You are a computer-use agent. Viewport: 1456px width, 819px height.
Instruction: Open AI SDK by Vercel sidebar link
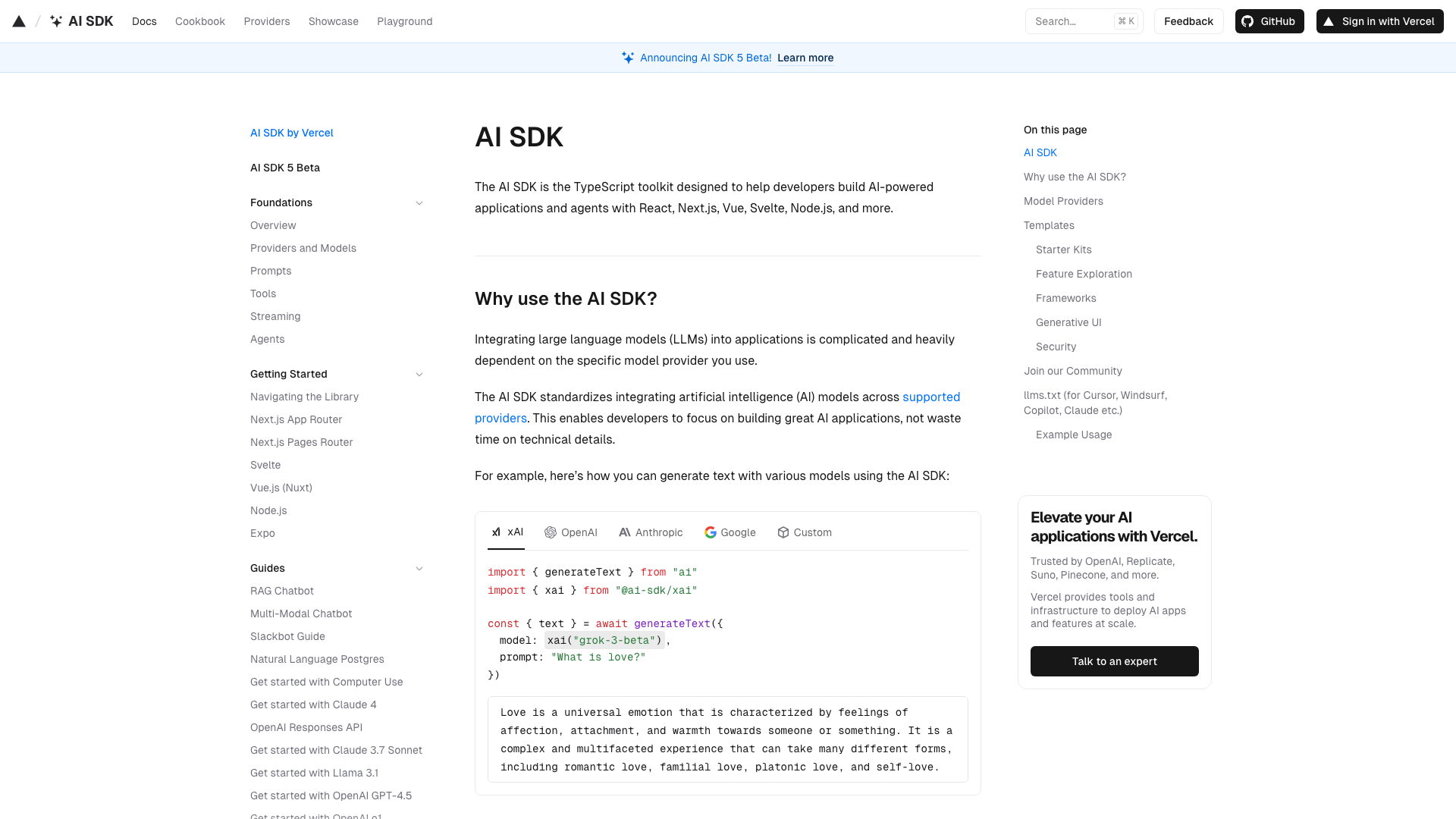coord(292,133)
